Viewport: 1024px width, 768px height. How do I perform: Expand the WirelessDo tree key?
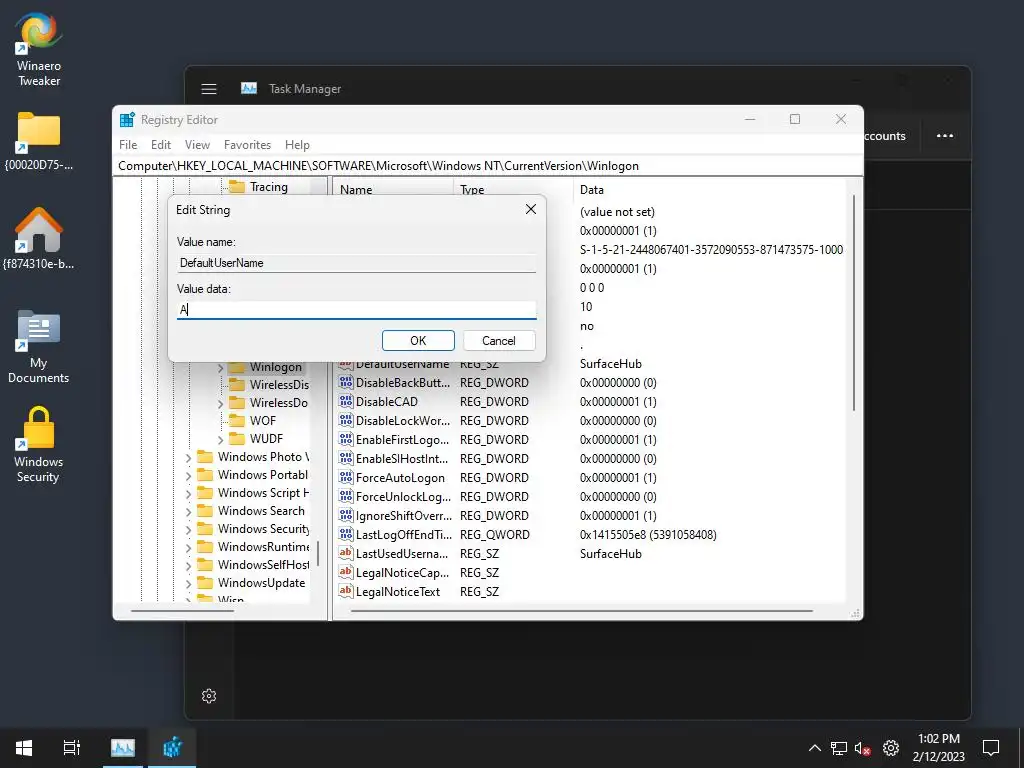click(x=221, y=404)
